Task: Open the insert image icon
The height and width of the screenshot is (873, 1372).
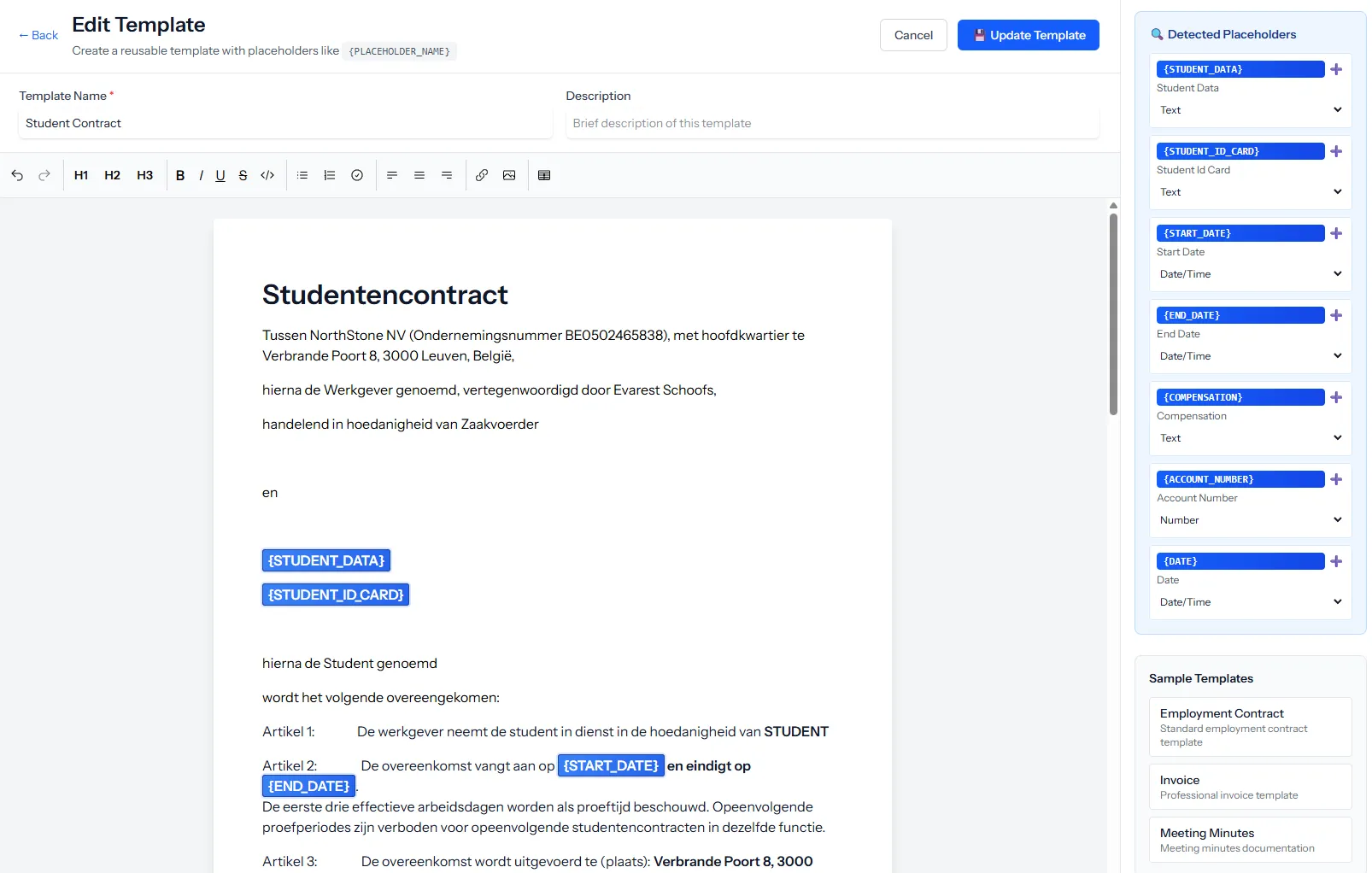Action: (510, 175)
